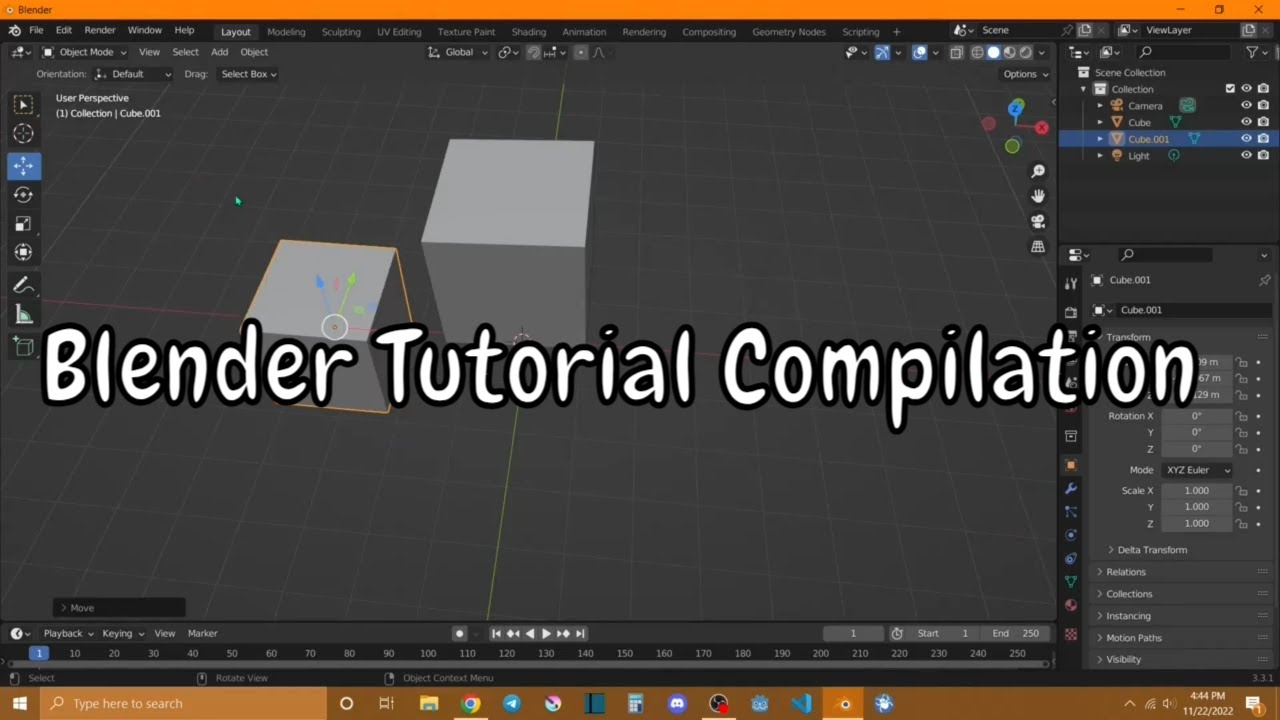This screenshot has width=1280, height=720.
Task: Activate the Move tool
Action: 24,166
